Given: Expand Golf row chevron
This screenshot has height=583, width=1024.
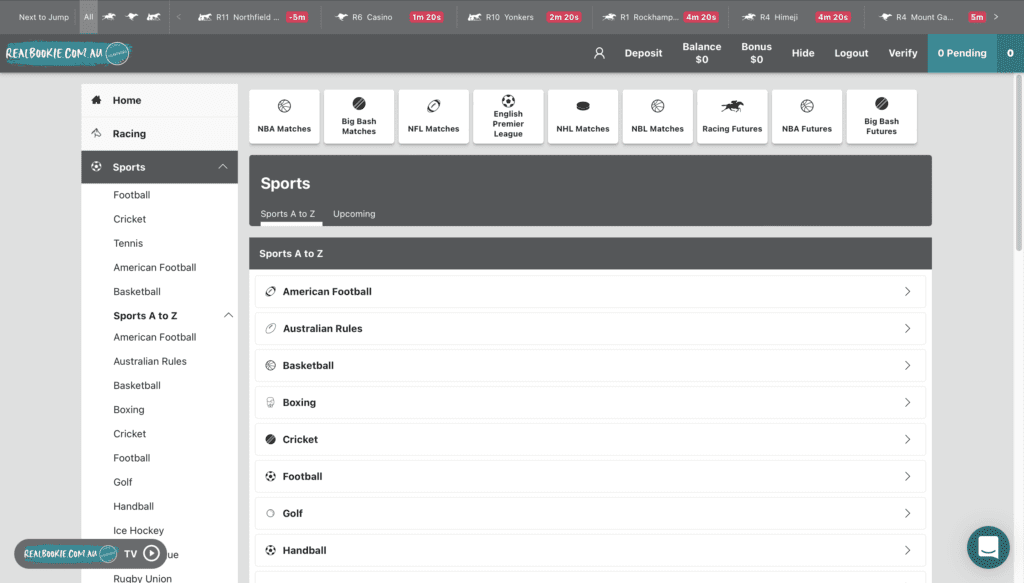Looking at the screenshot, I should tap(907, 513).
